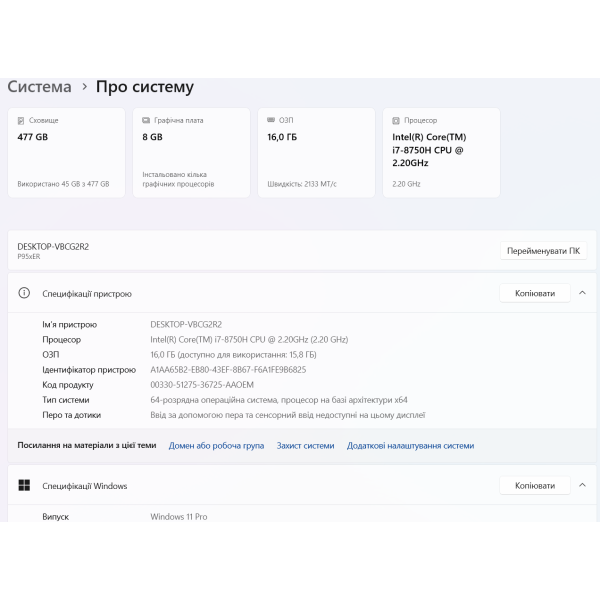The width and height of the screenshot is (600, 600).
Task: Click the Перейменувати ПК button
Action: tap(543, 251)
